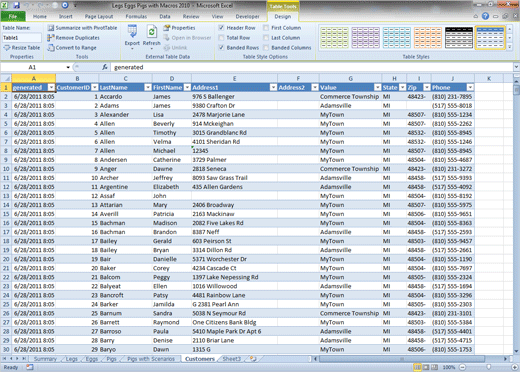Toggle the Header Row checkbox

point(221,28)
